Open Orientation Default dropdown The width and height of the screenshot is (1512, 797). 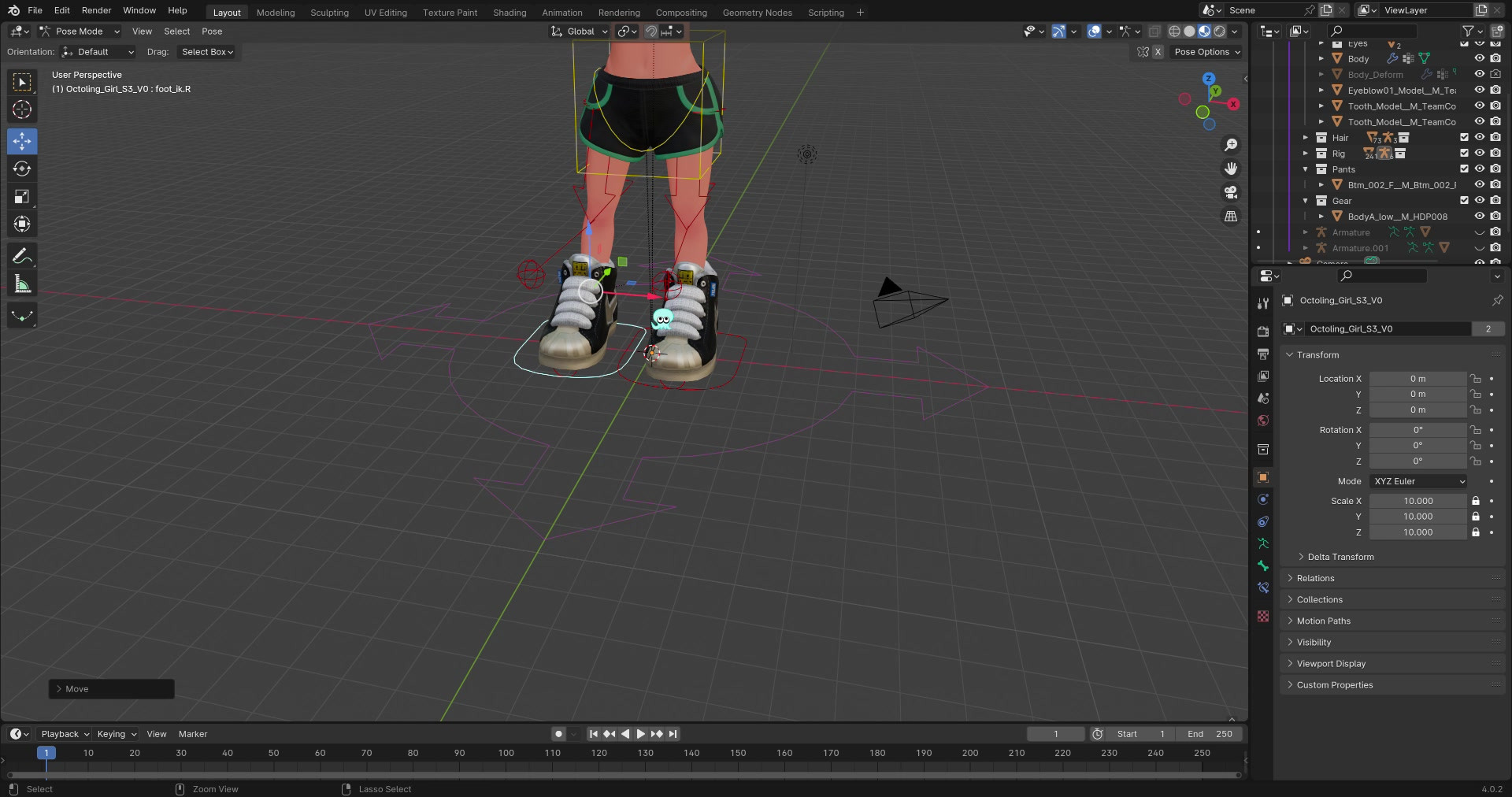pyautogui.click(x=98, y=52)
